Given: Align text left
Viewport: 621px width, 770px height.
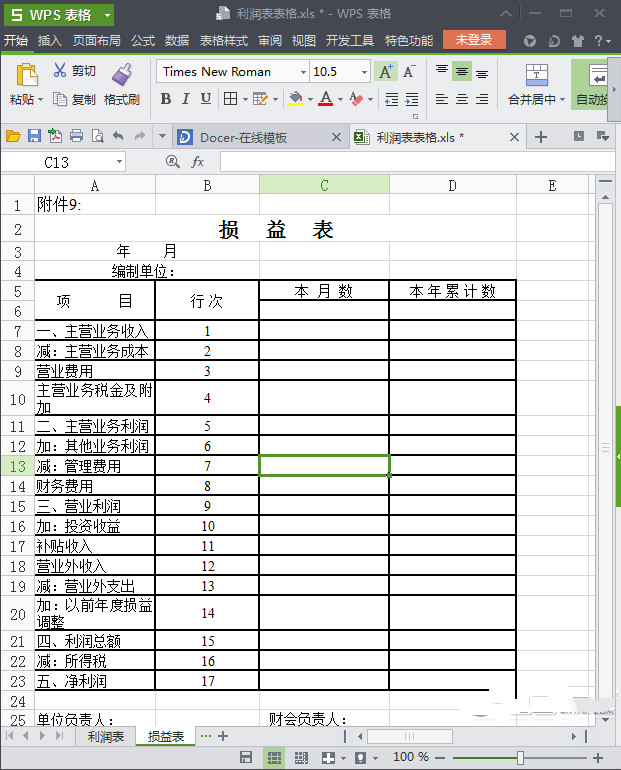Looking at the screenshot, I should click(442, 99).
